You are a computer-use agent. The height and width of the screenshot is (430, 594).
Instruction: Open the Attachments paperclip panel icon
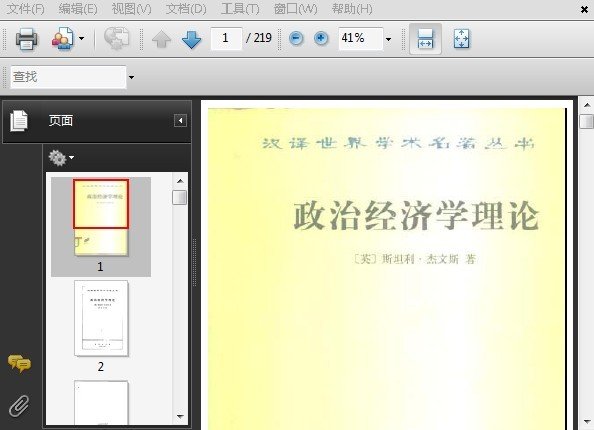(19, 406)
